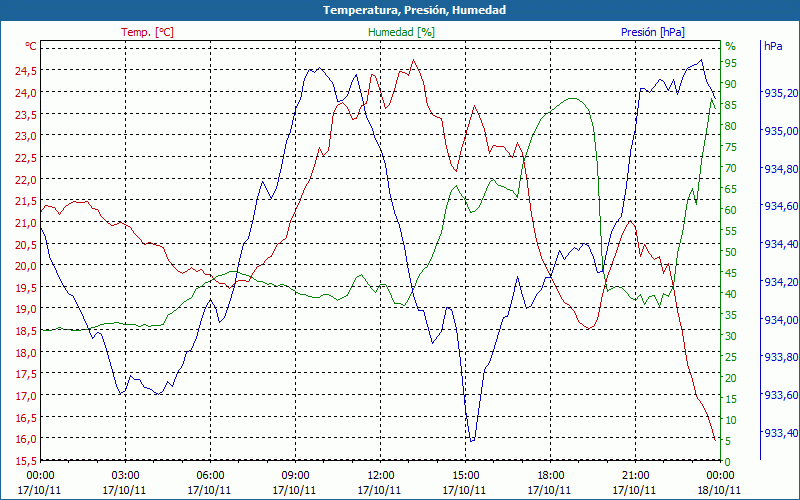
Task: Click pressure axis value 934,20
Action: 781,282
